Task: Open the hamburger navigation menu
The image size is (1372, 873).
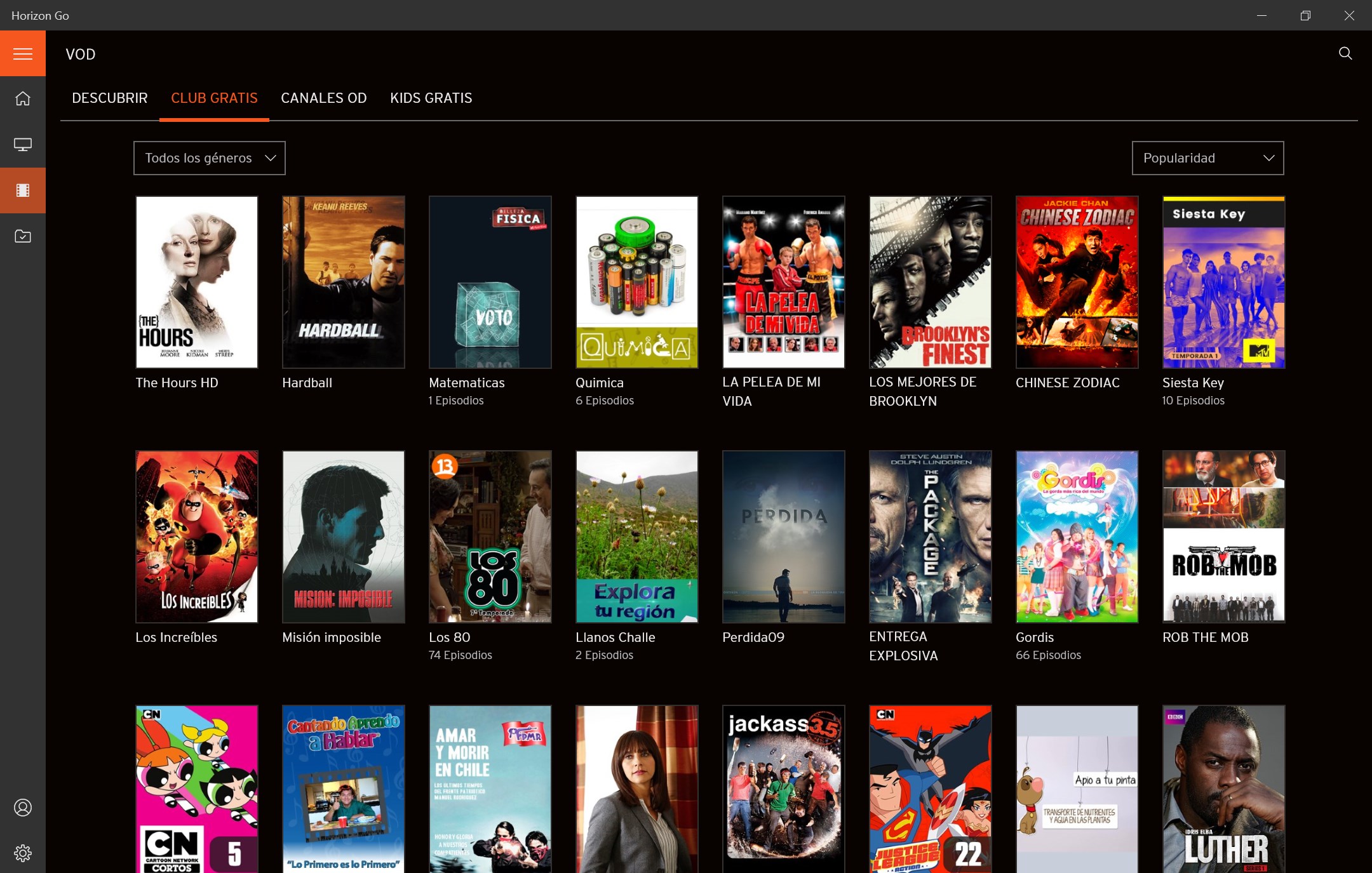Action: pos(23,54)
